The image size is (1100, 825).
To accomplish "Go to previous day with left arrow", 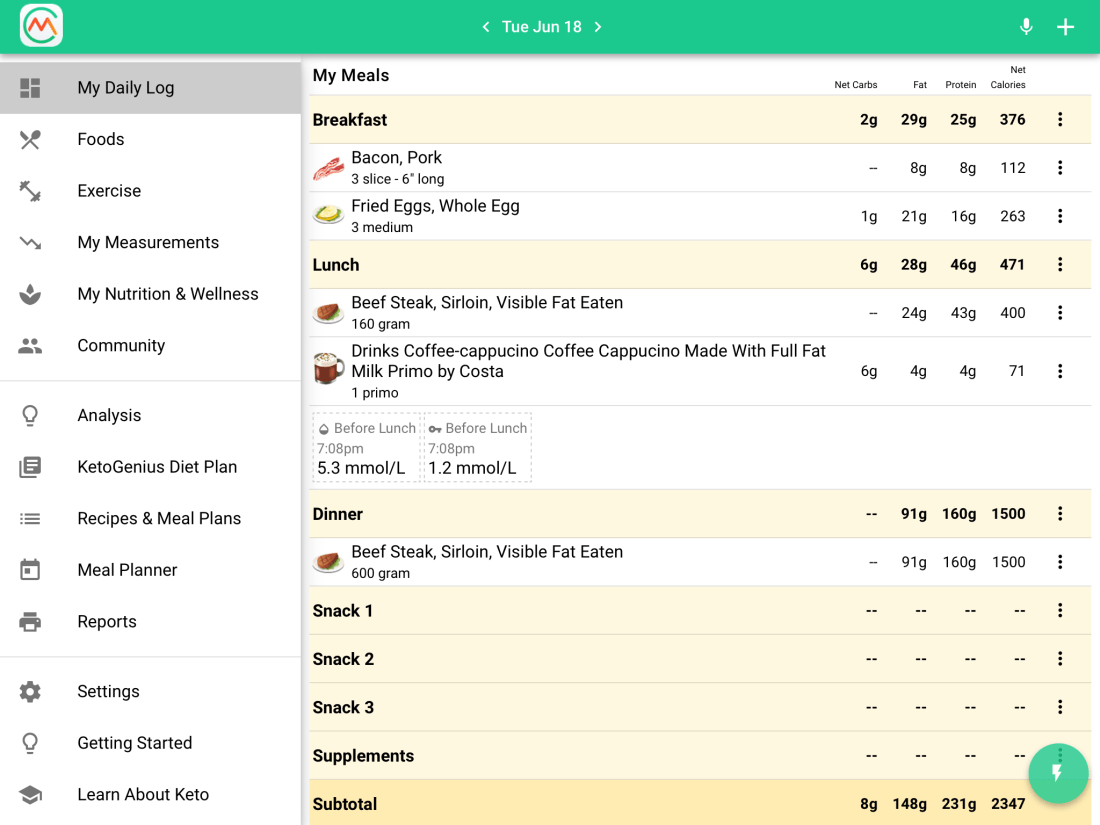I will (x=486, y=27).
